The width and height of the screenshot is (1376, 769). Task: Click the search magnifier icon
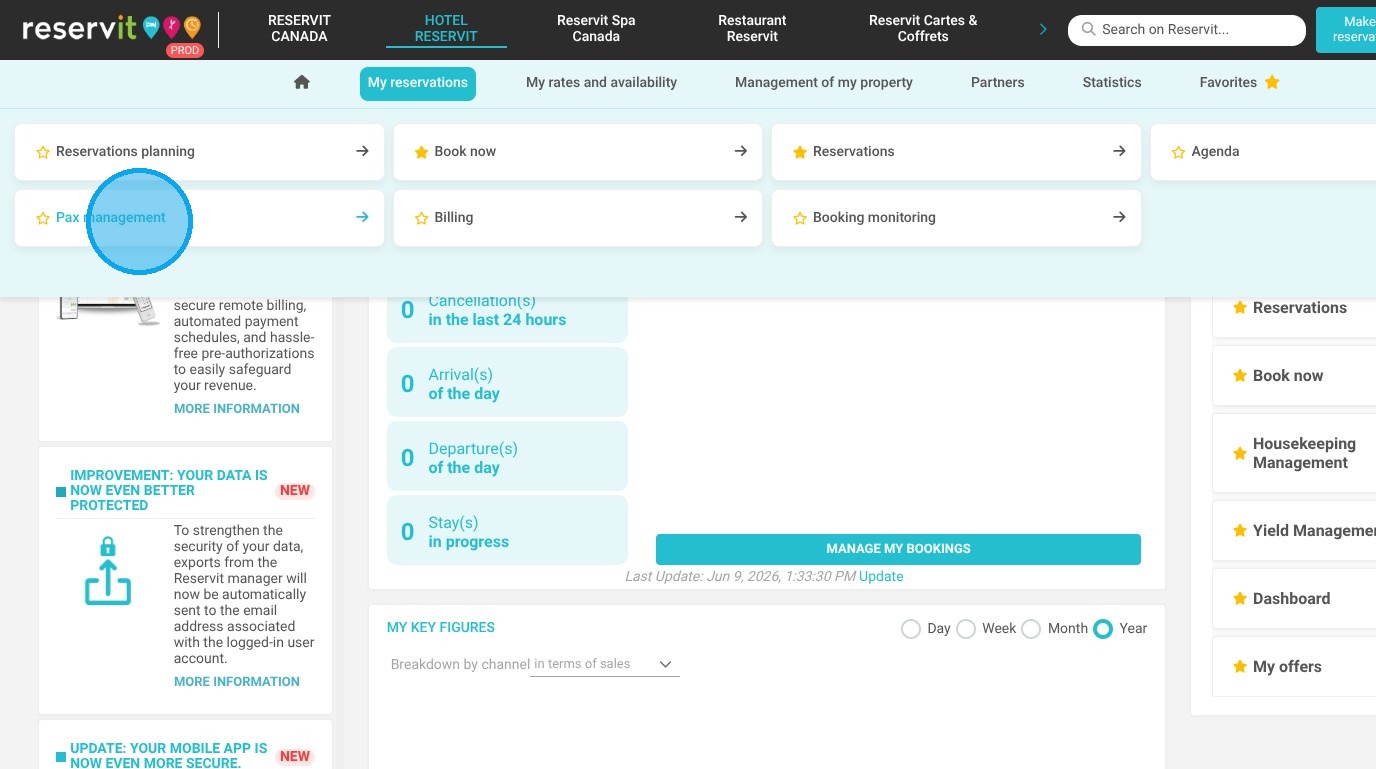1089,30
